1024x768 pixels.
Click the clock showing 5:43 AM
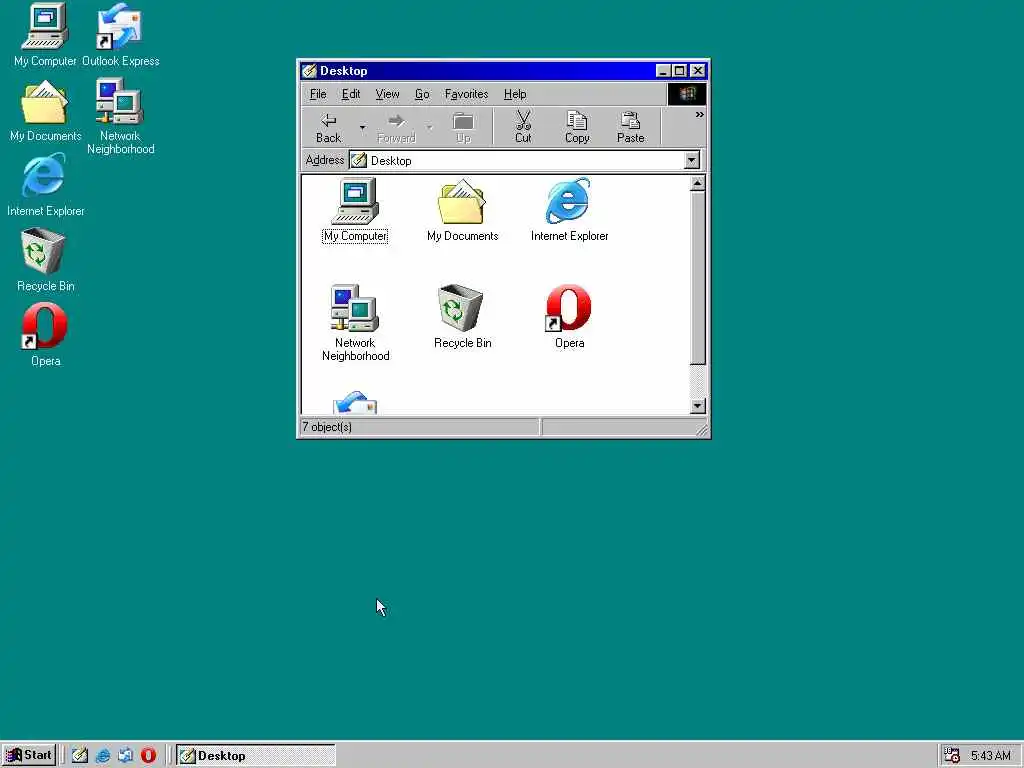(x=990, y=756)
